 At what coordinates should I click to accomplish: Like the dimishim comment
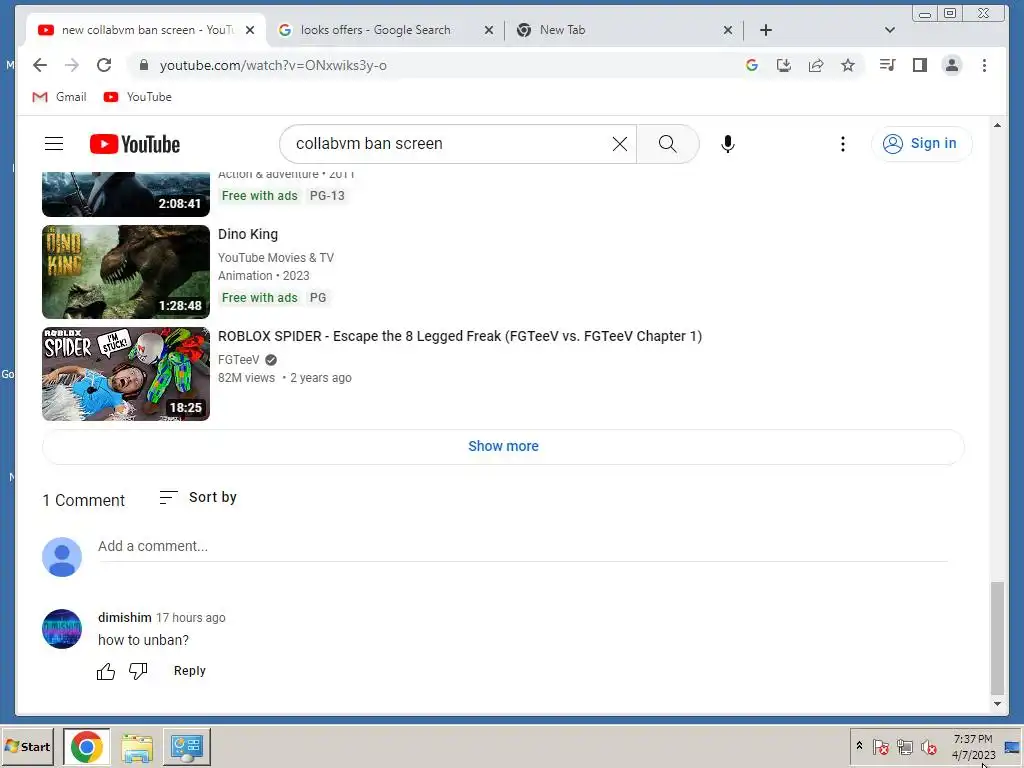coord(106,671)
